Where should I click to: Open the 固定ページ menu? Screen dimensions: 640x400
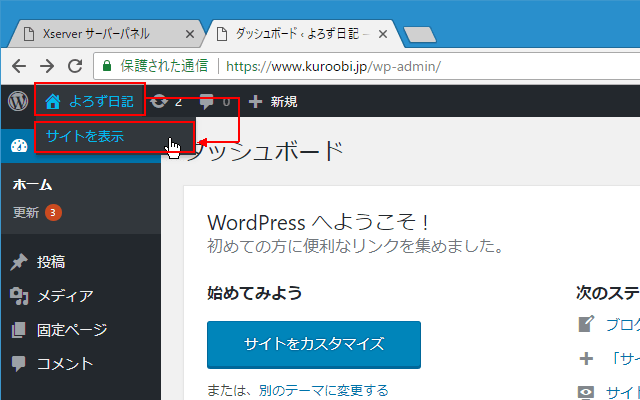(72, 330)
